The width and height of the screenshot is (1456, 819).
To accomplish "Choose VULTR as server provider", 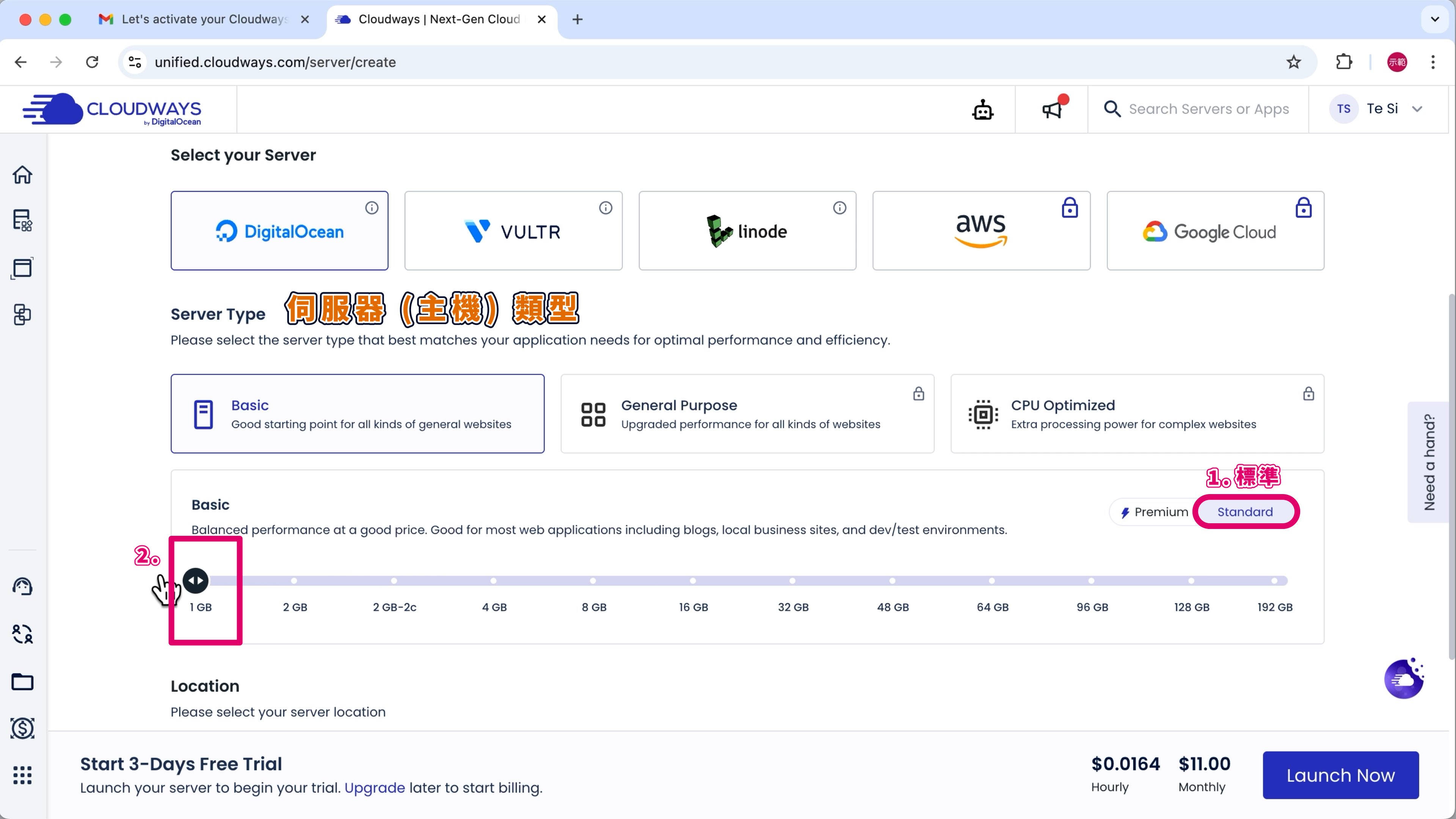I will (513, 231).
